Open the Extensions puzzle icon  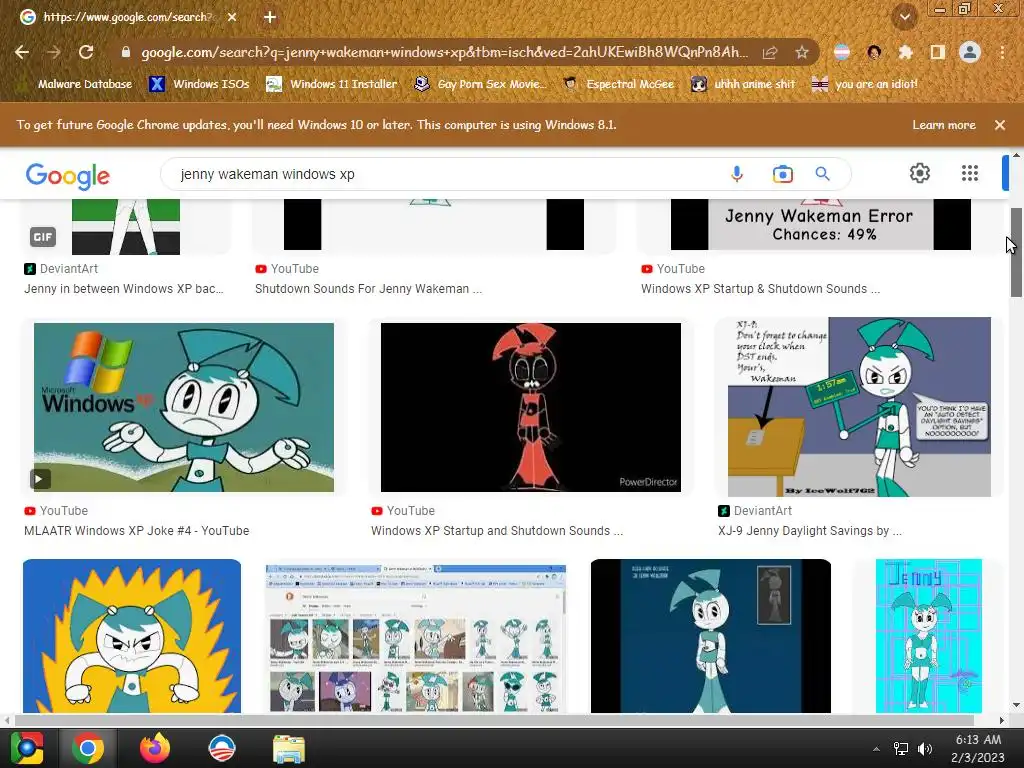[x=906, y=52]
